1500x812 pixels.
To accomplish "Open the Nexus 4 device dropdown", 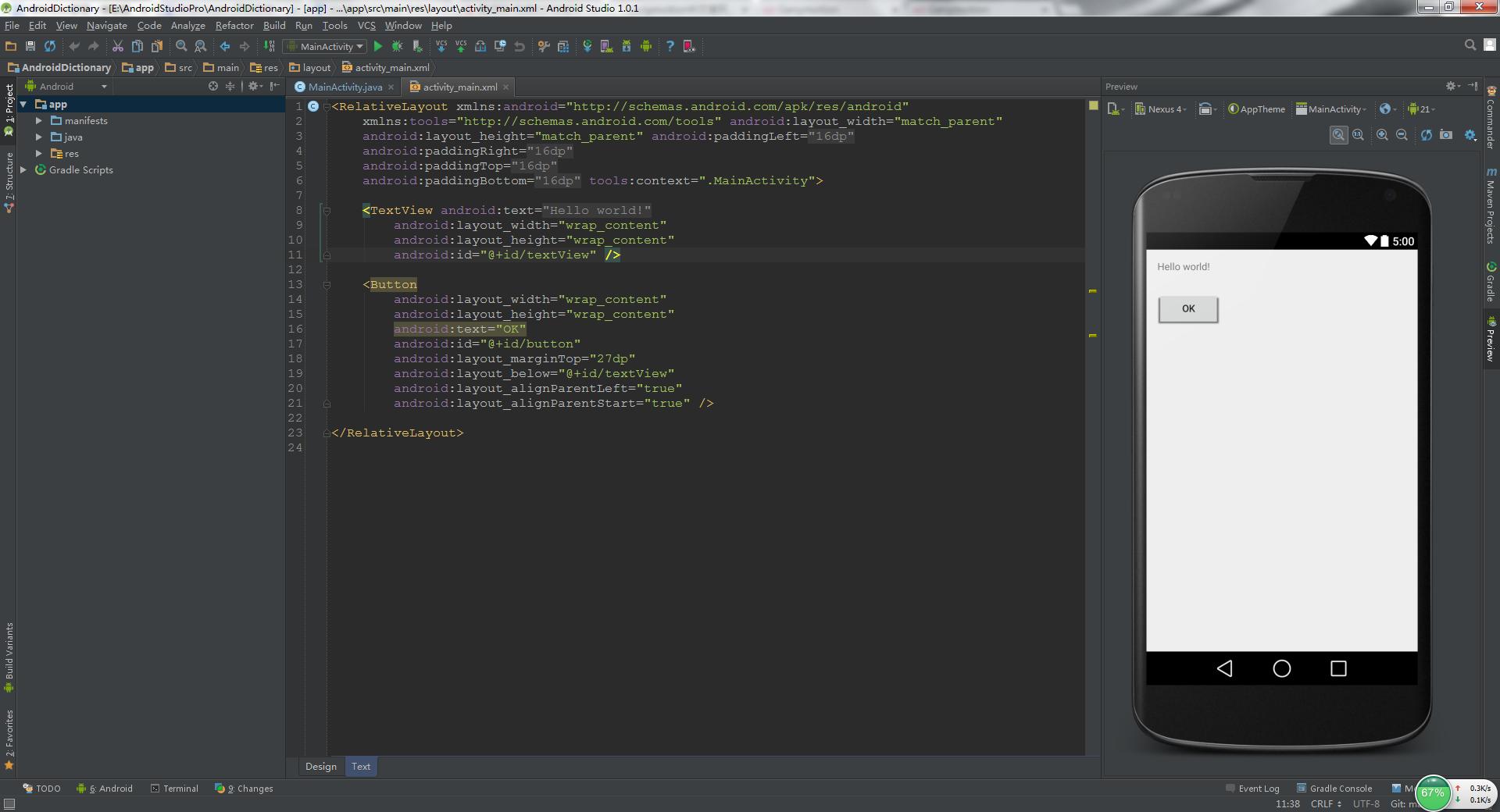I will point(1160,109).
